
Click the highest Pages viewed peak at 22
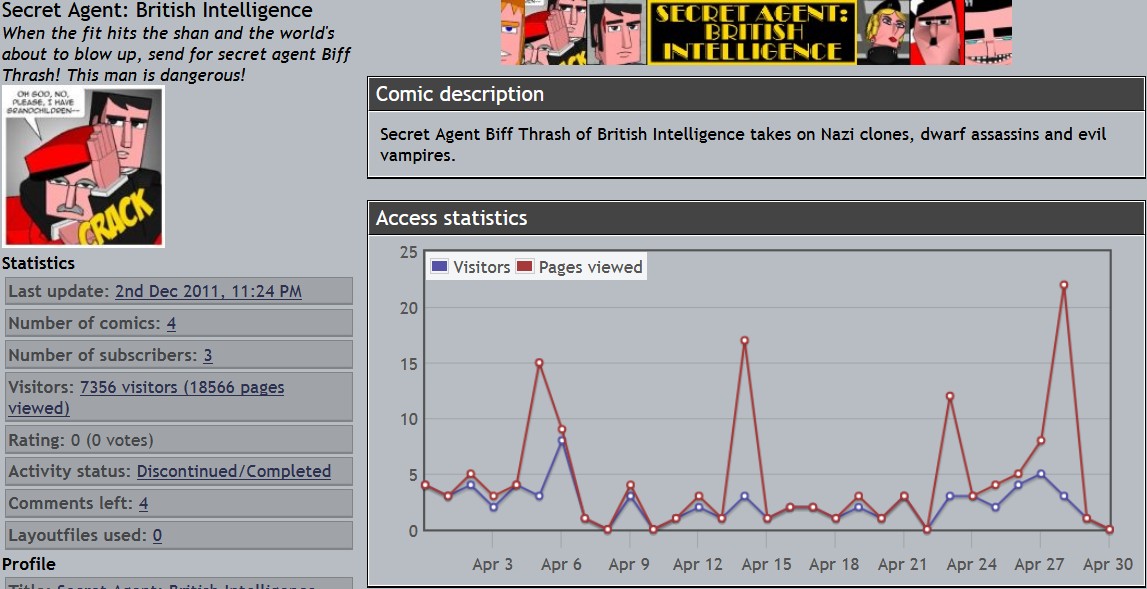click(1064, 285)
